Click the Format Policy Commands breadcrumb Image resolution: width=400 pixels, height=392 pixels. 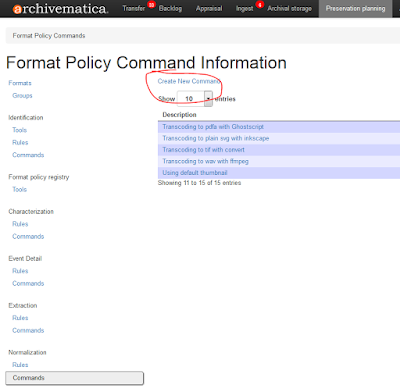click(x=49, y=36)
